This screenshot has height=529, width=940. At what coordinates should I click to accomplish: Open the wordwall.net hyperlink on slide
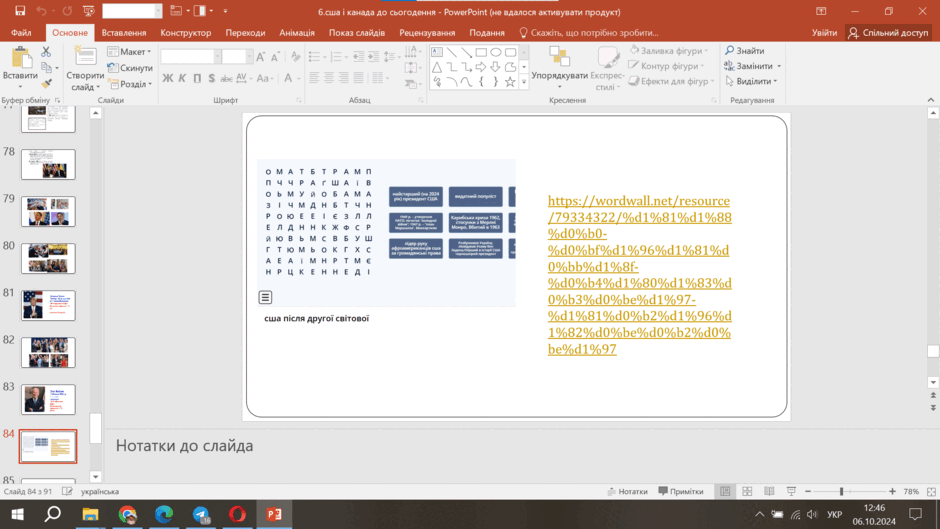click(x=639, y=275)
